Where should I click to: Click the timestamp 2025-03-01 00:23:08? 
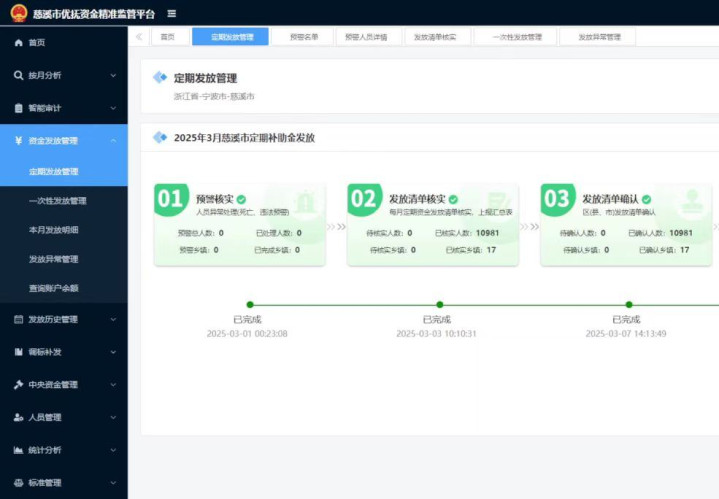coord(247,334)
